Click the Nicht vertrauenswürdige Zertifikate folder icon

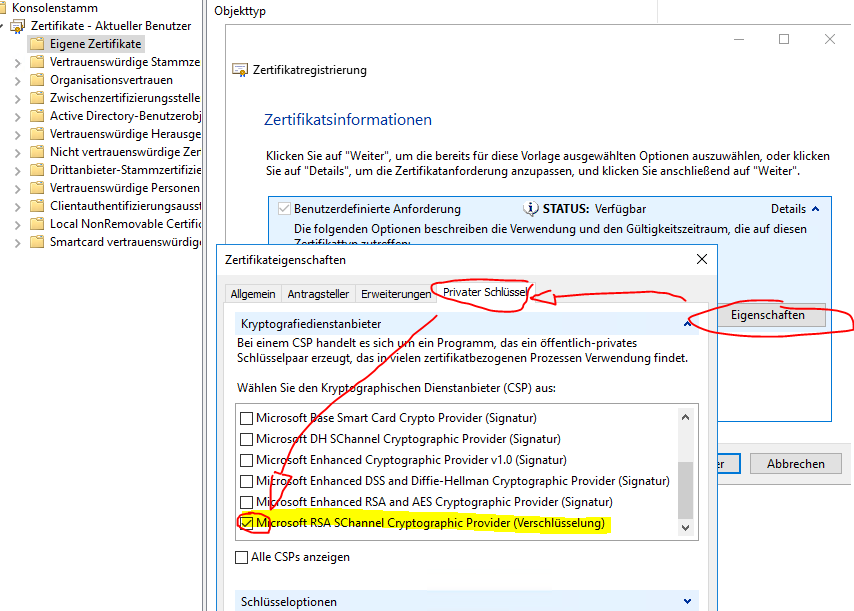36,151
